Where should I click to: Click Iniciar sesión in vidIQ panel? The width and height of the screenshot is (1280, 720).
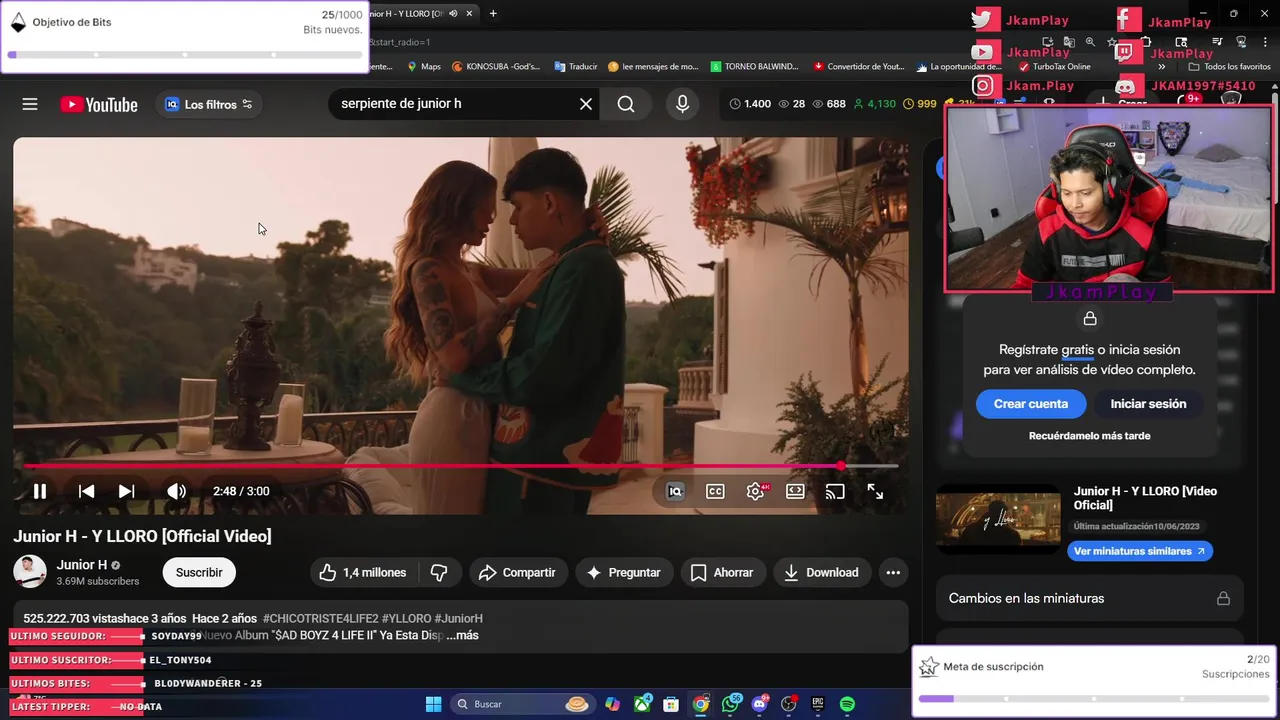1148,404
